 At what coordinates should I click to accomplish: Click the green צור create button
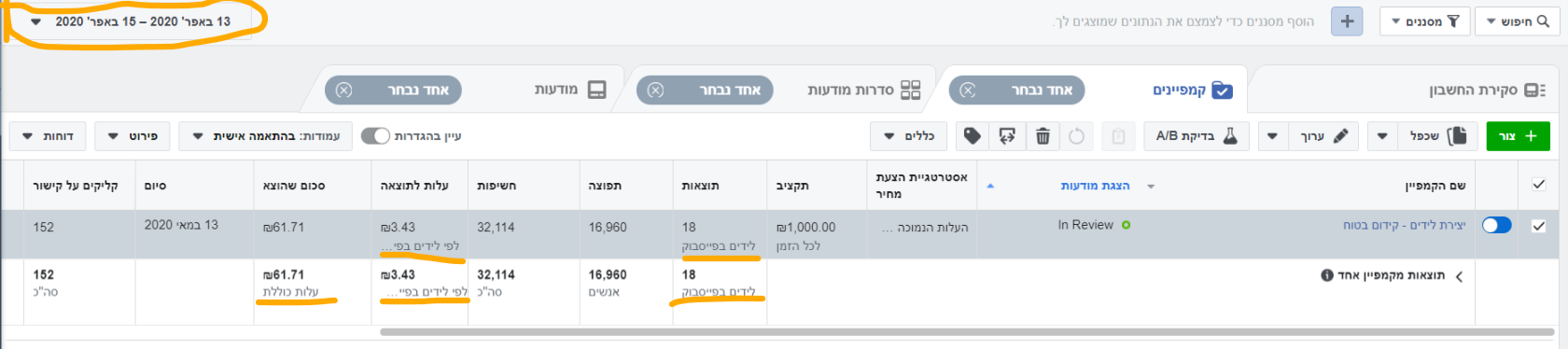pyautogui.click(x=1518, y=136)
